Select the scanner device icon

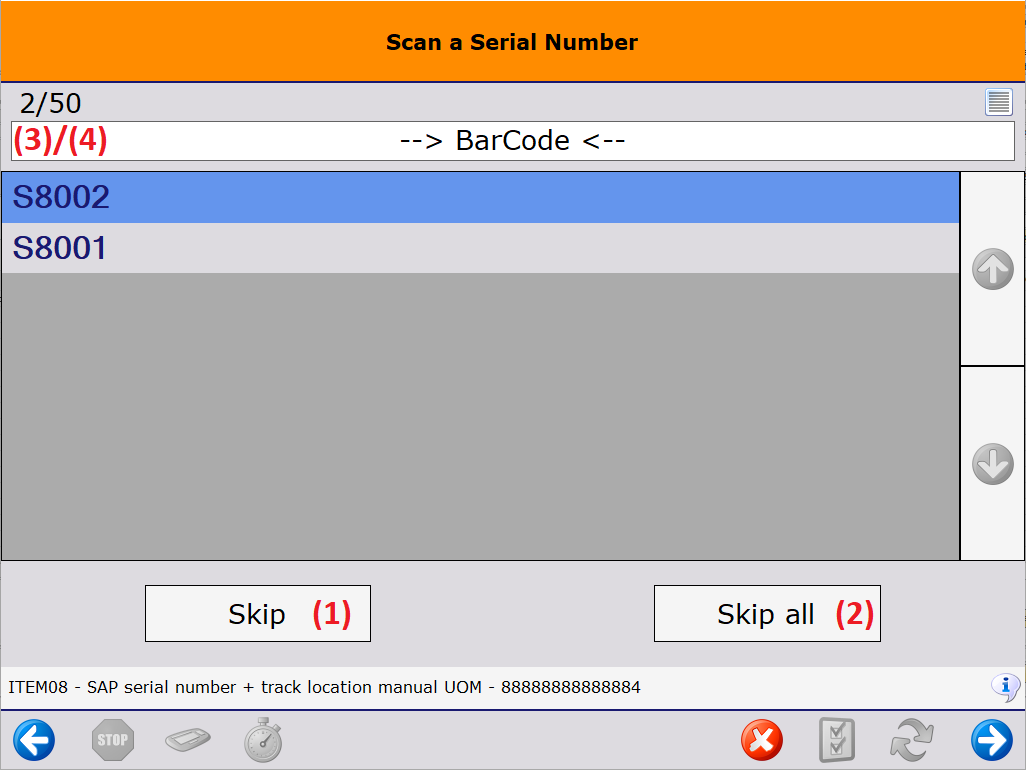coord(188,740)
